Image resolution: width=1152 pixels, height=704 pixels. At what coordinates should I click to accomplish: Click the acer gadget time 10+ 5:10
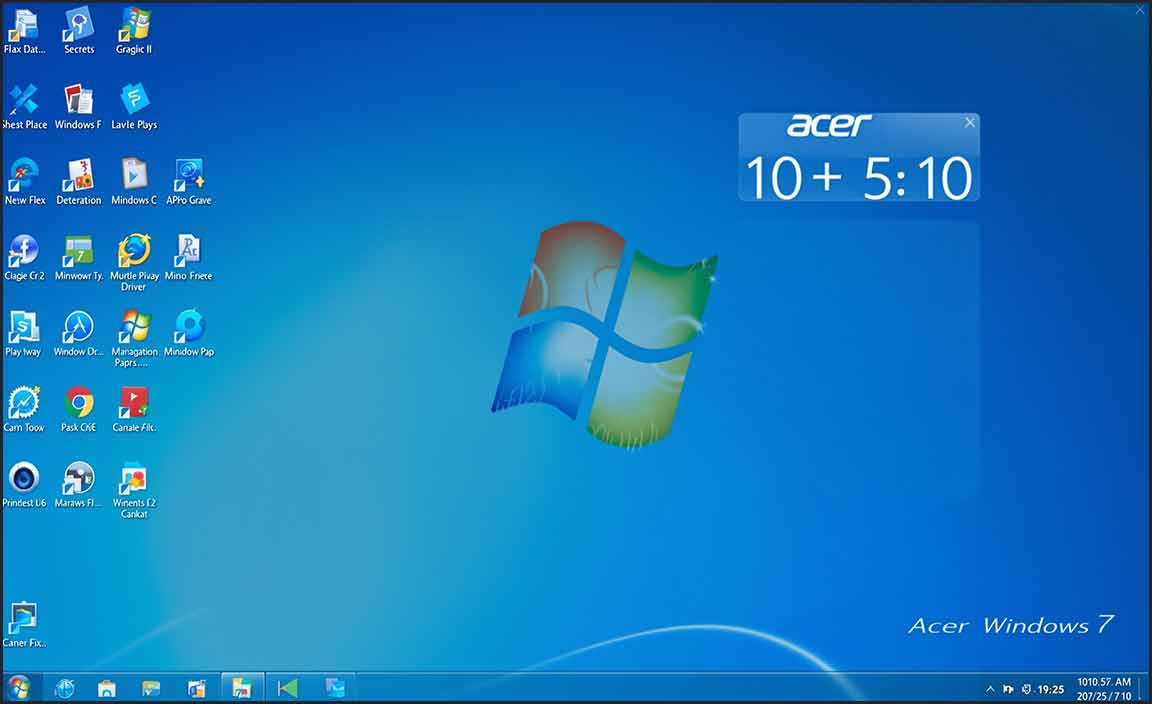point(859,178)
